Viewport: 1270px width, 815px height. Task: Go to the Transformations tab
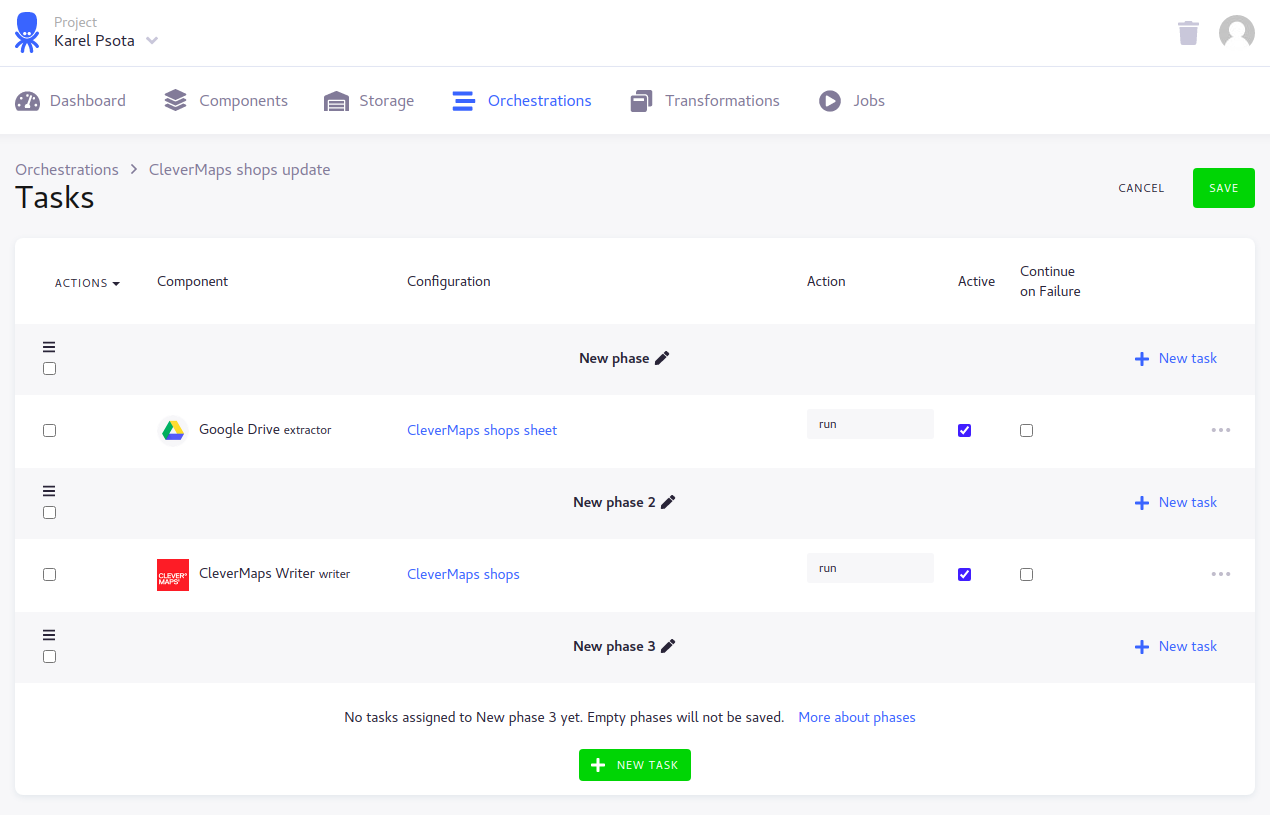pos(705,101)
